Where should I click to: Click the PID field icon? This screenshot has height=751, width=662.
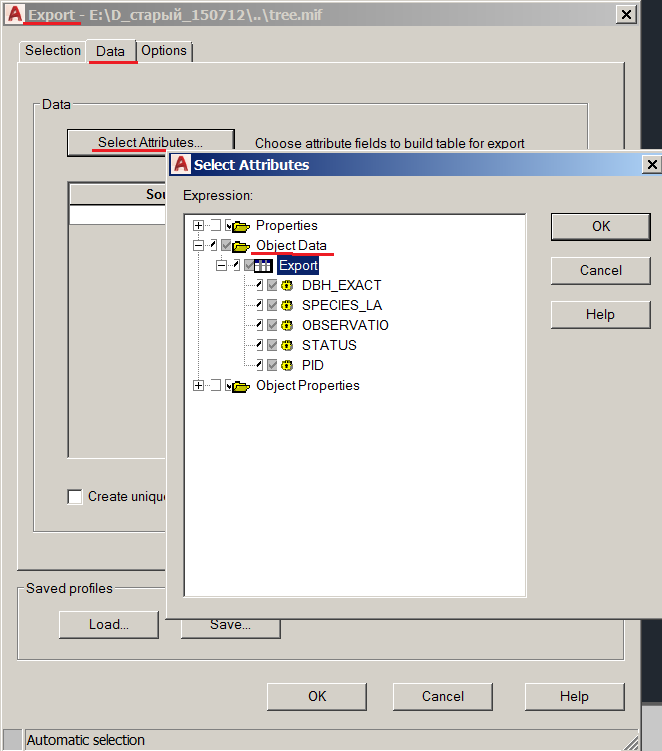point(287,365)
